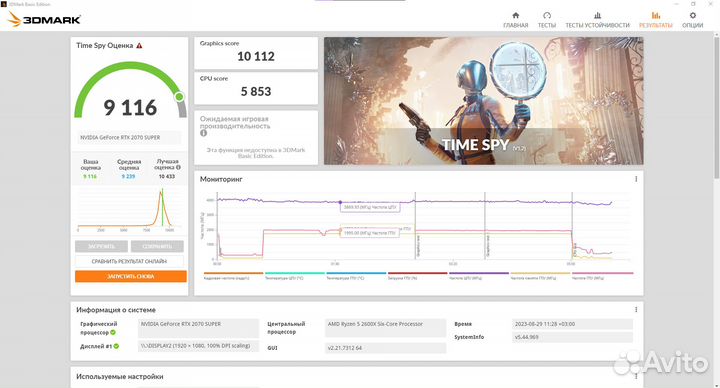Click the 3DMark logo in the header
This screenshot has width=720, height=388.
(45, 19)
